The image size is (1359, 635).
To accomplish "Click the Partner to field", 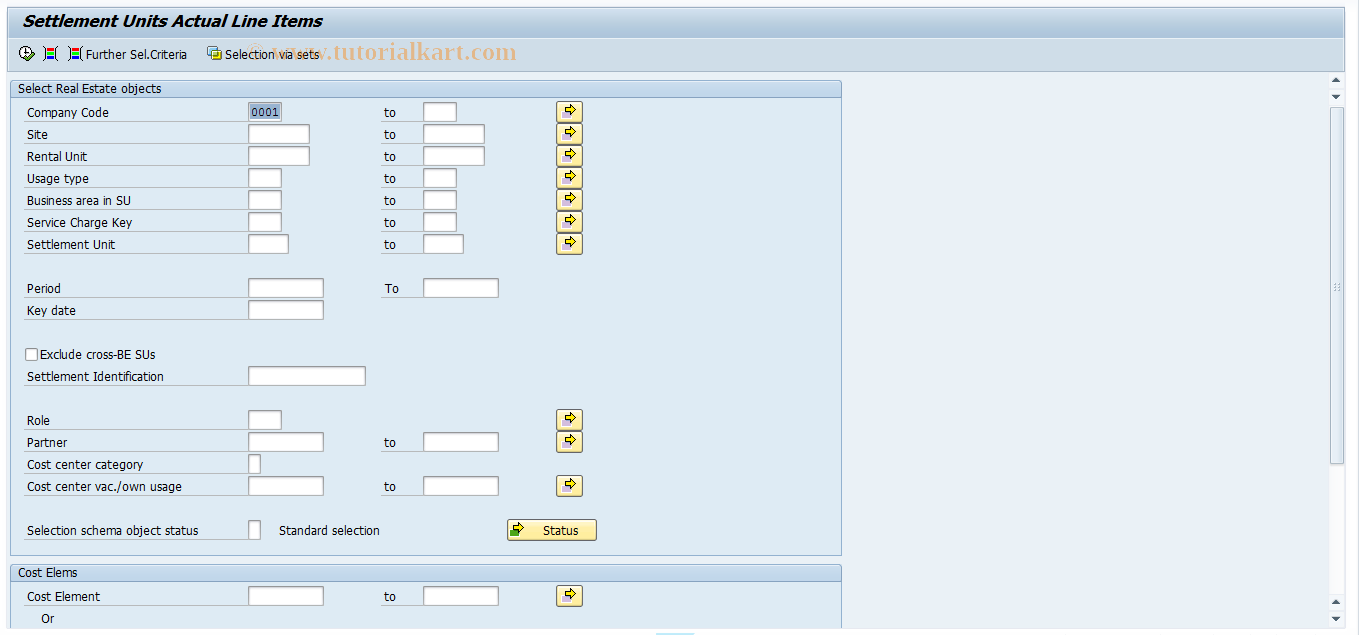I will (461, 442).
